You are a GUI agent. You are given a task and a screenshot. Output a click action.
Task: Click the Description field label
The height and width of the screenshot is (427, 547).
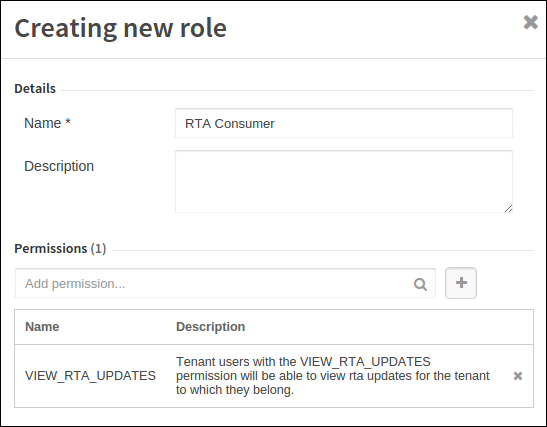click(x=59, y=166)
